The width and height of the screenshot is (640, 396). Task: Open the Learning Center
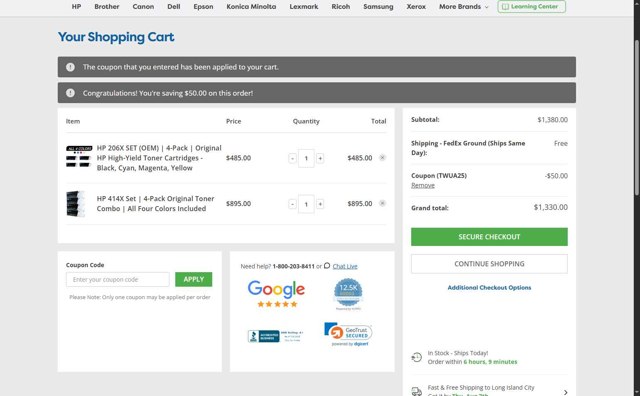[531, 7]
